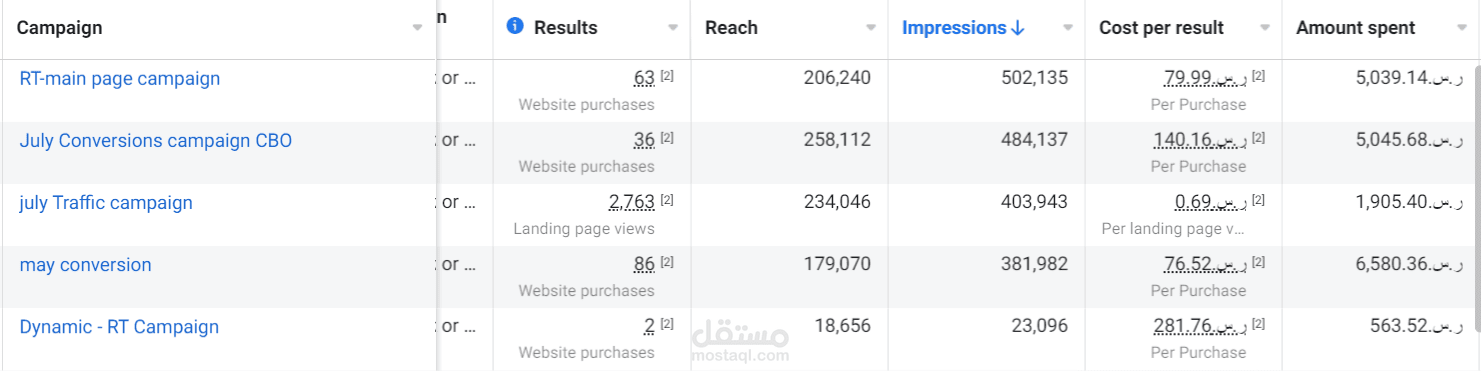Select impressions value 381,982
The image size is (1481, 371).
click(x=1035, y=264)
